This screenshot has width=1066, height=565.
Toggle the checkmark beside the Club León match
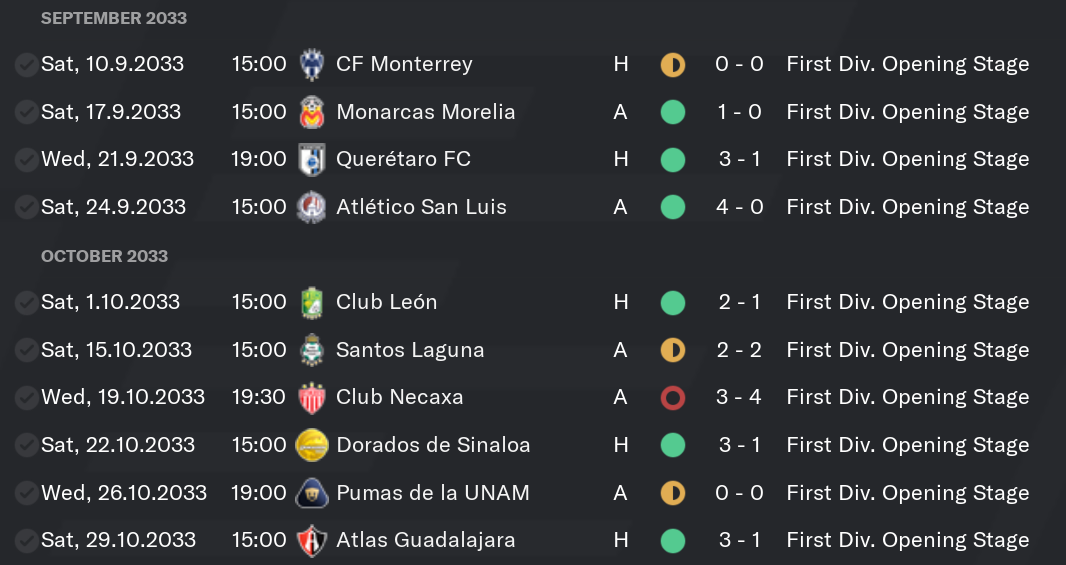(27, 303)
